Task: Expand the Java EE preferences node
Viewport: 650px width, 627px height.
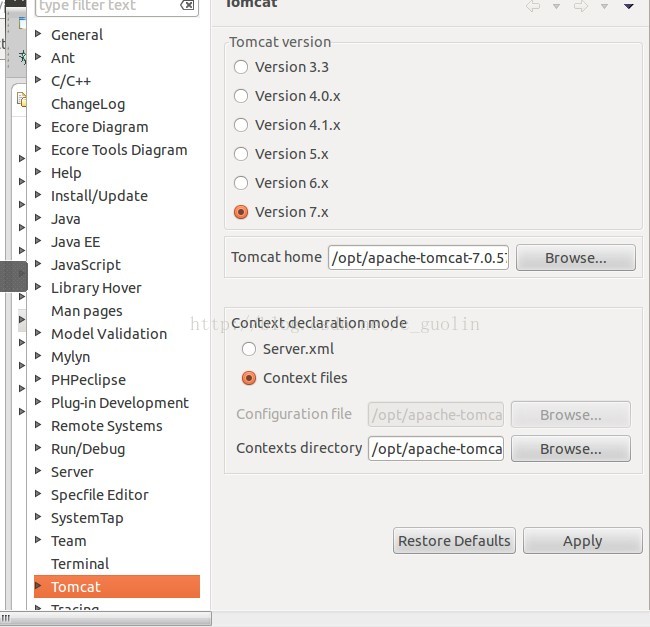Action: 38,240
